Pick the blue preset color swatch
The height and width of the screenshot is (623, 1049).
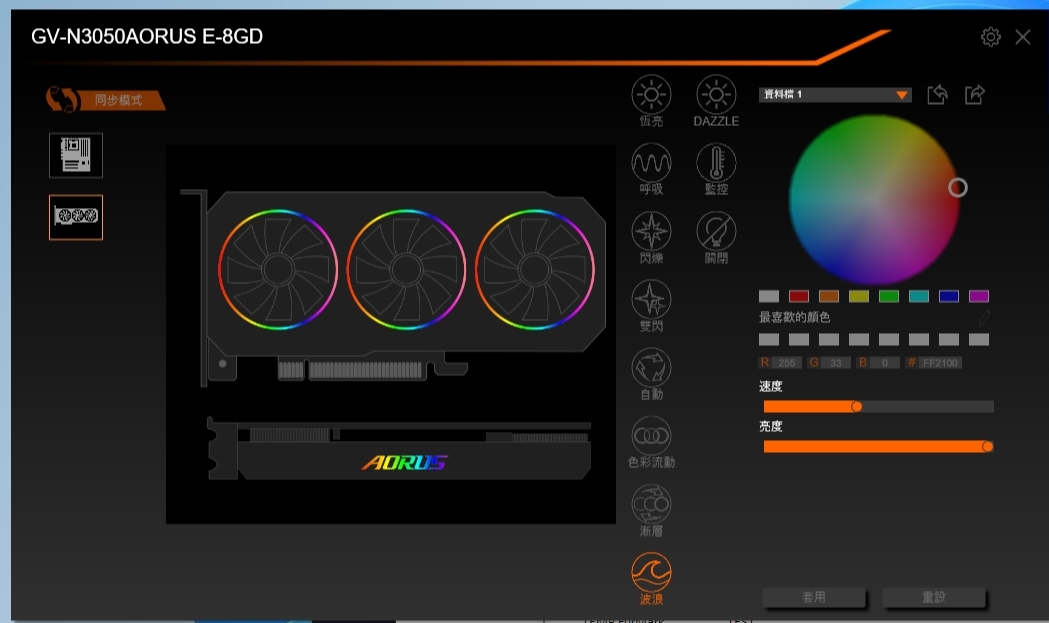(x=949, y=296)
